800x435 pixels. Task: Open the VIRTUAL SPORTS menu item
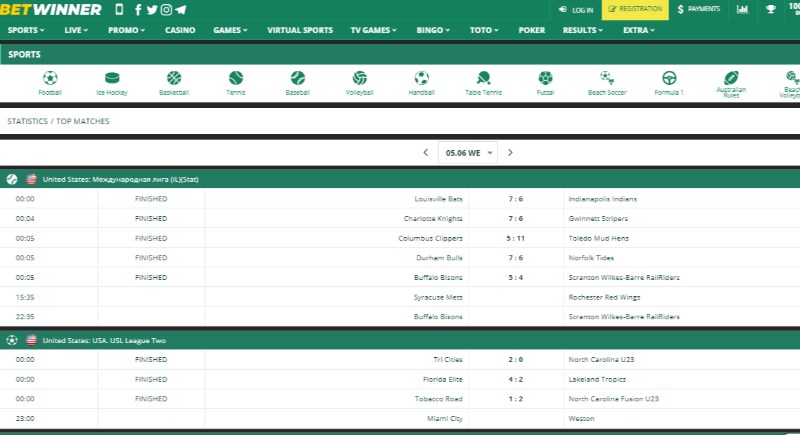300,30
